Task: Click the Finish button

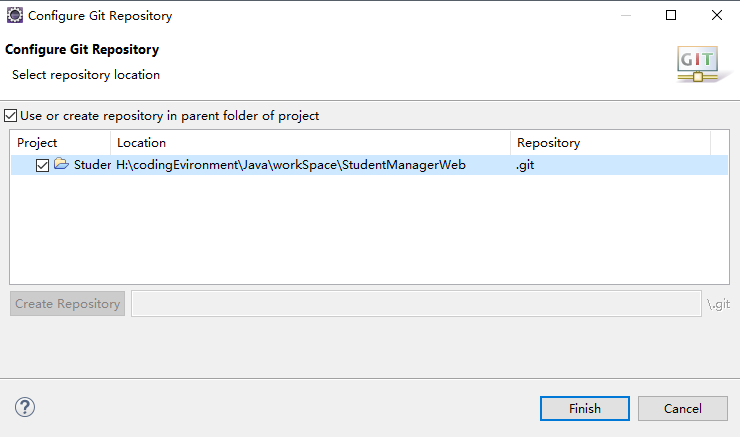Action: pyautogui.click(x=585, y=408)
